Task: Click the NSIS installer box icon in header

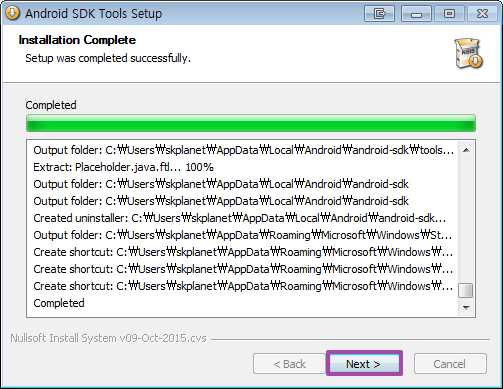Action: (x=469, y=53)
